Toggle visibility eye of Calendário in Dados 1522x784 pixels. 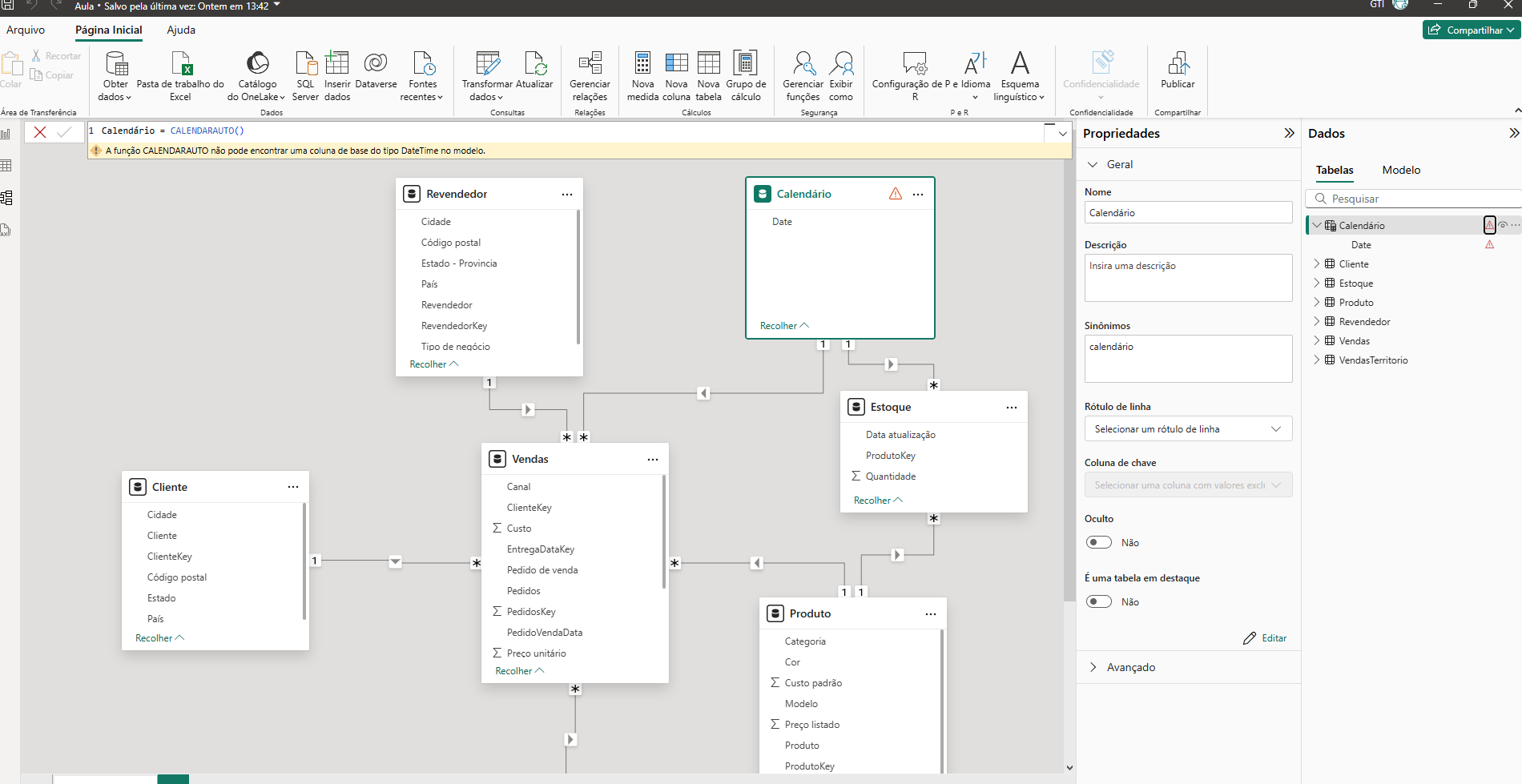(1503, 225)
